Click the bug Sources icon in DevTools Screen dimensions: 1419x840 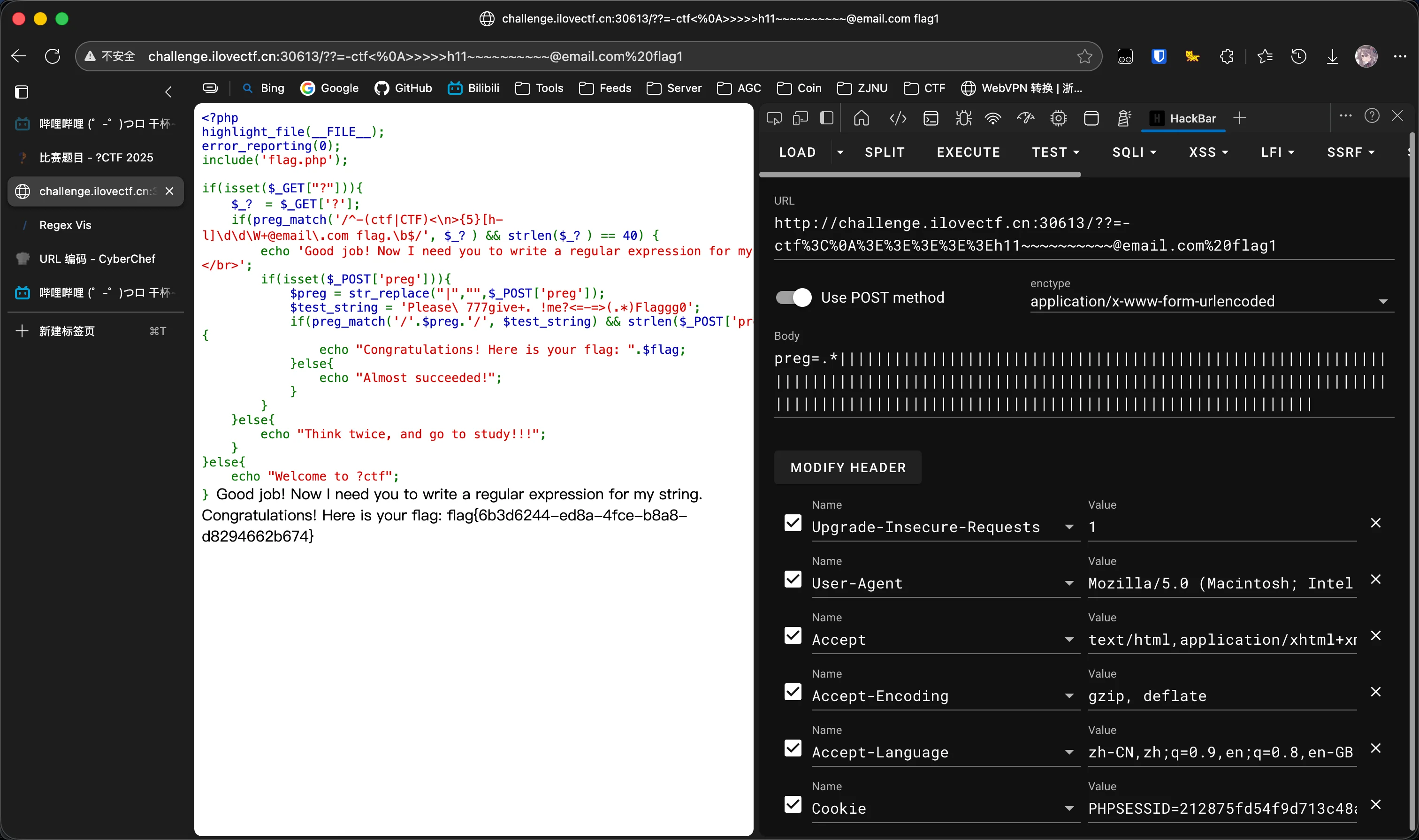[963, 118]
